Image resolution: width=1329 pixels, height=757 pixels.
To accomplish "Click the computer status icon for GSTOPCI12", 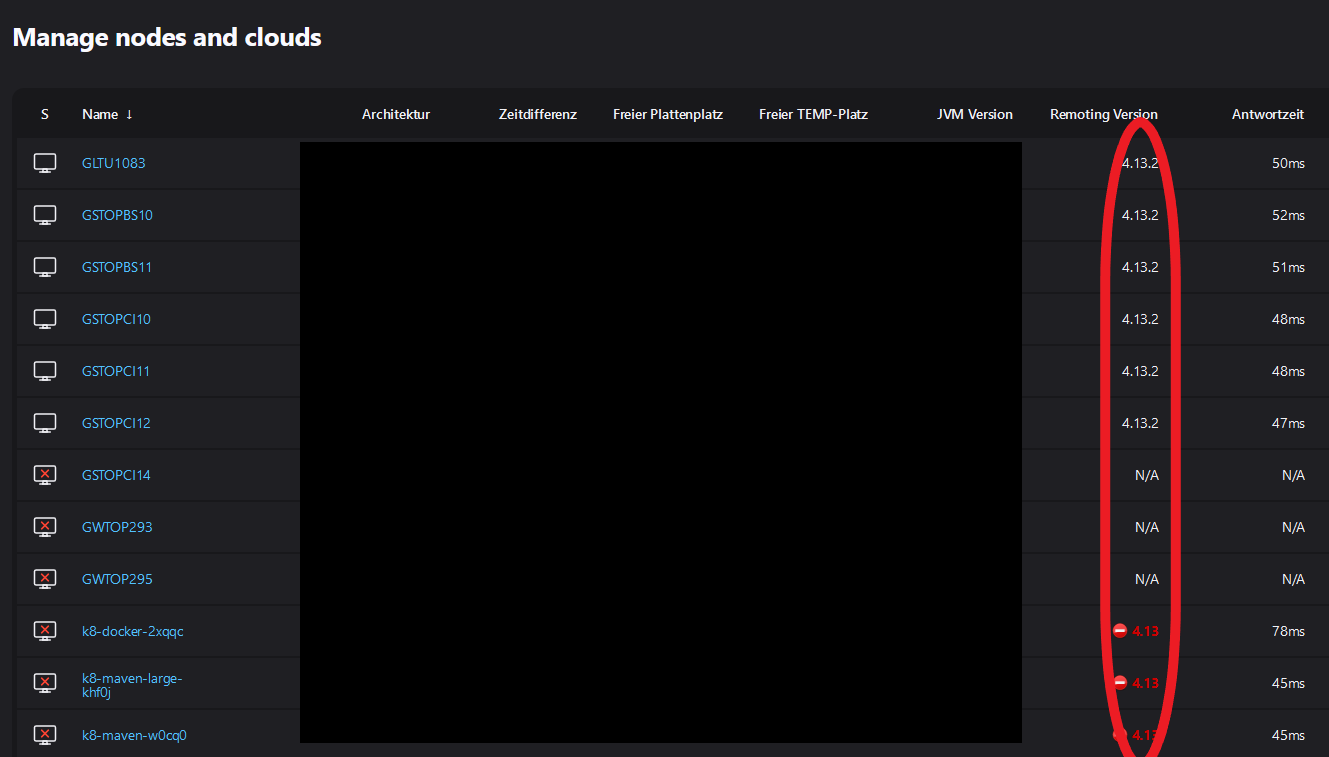I will coord(45,423).
